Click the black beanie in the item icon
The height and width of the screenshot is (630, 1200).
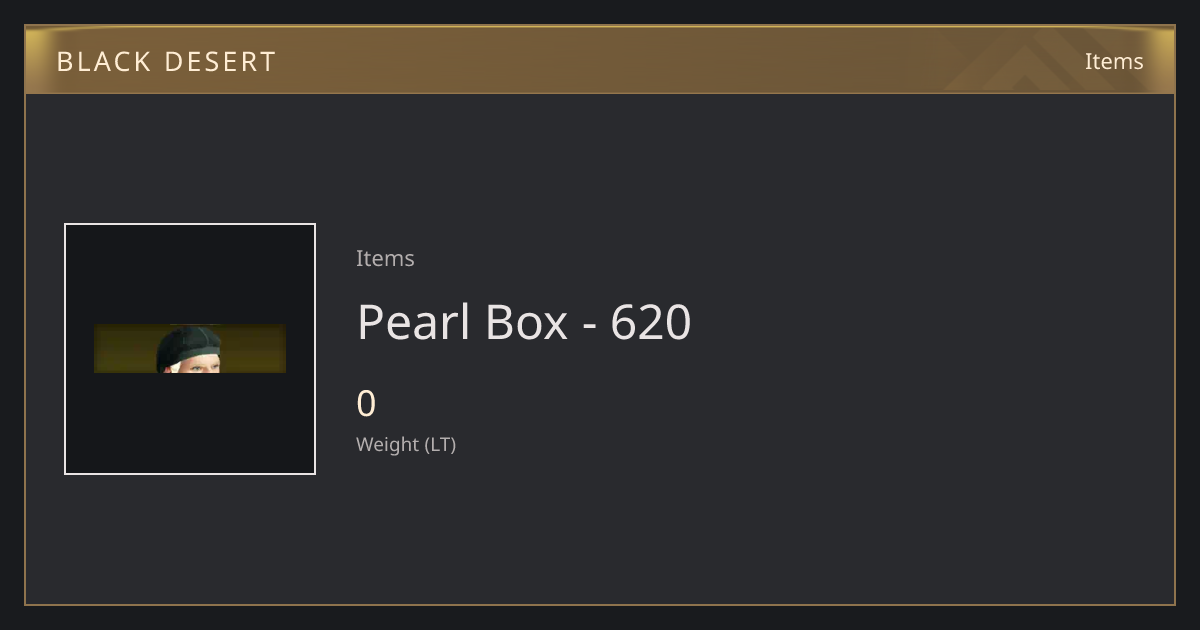188,344
